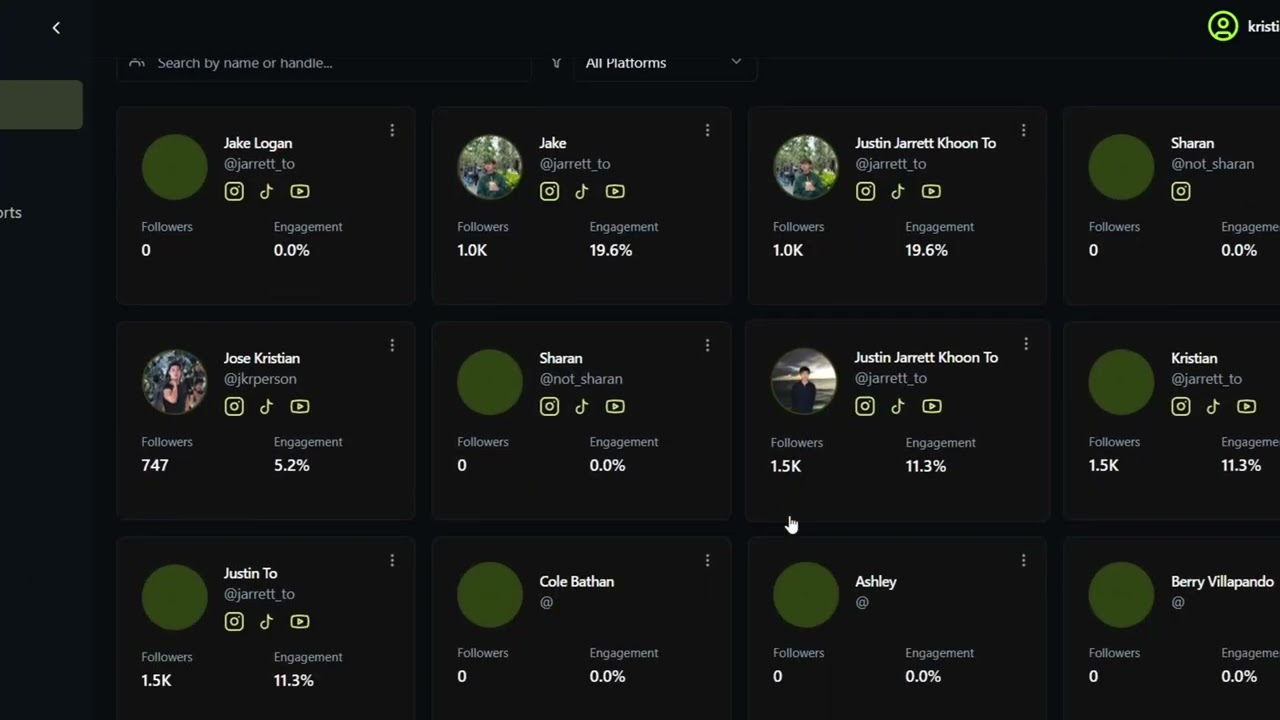Open three-dot menu on Cole Bathan card

click(x=707, y=560)
